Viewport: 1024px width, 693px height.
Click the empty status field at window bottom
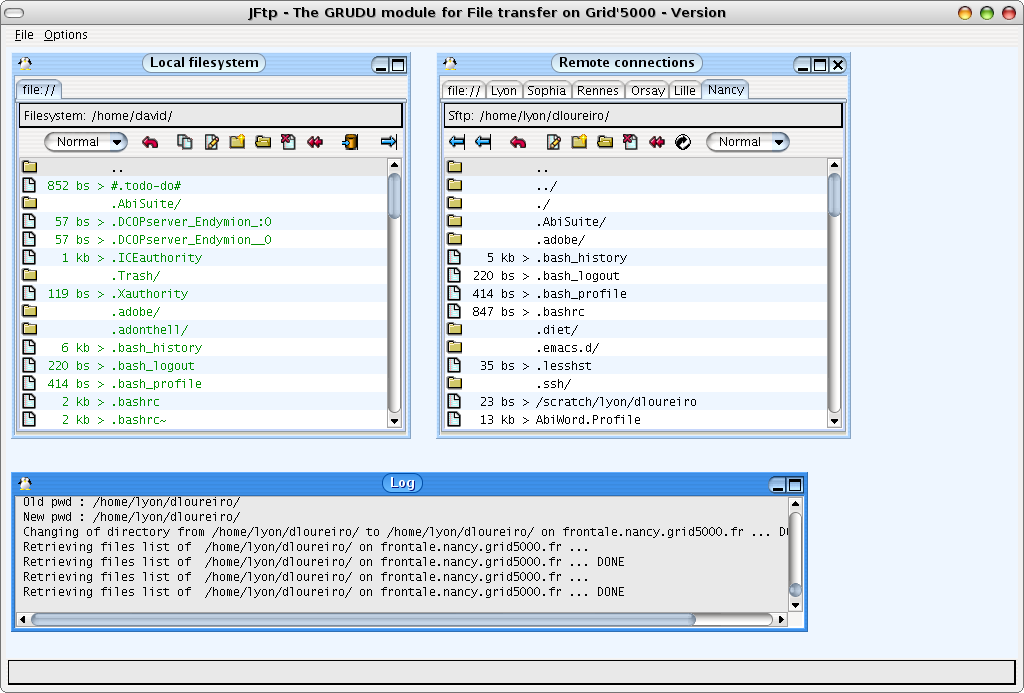pyautogui.click(x=511, y=672)
